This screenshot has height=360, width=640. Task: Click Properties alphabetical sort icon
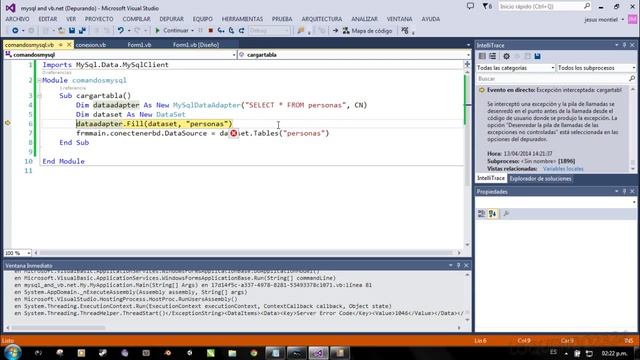492,213
